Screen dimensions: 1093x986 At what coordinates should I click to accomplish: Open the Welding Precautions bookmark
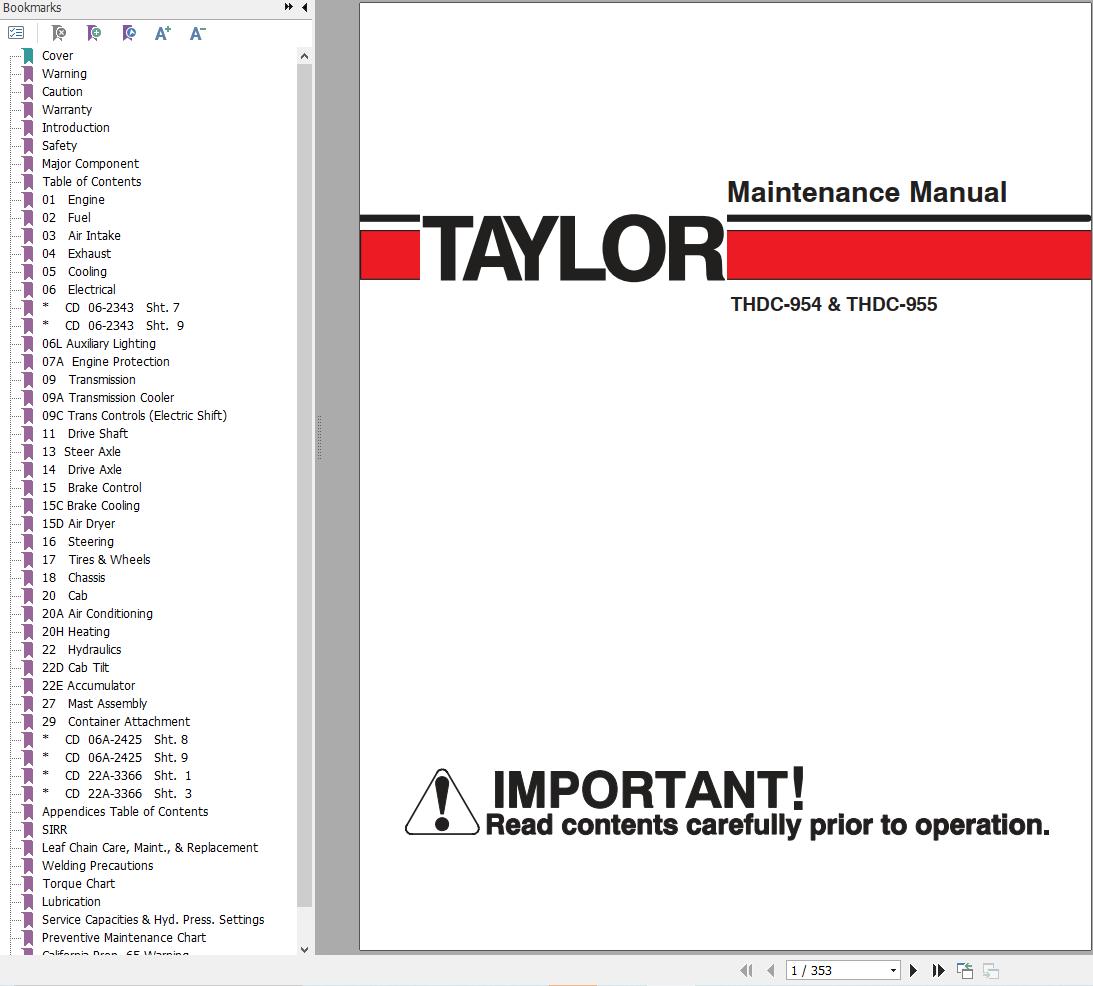[97, 865]
